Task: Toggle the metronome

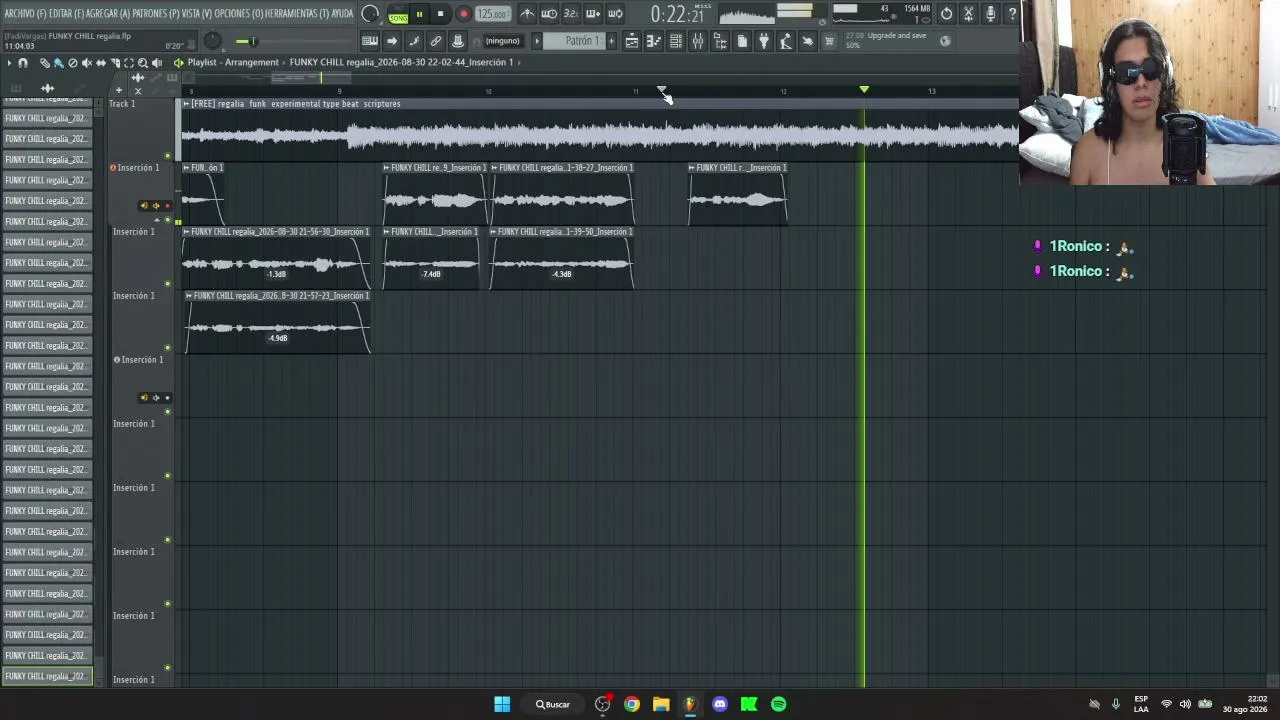Action: (x=527, y=14)
